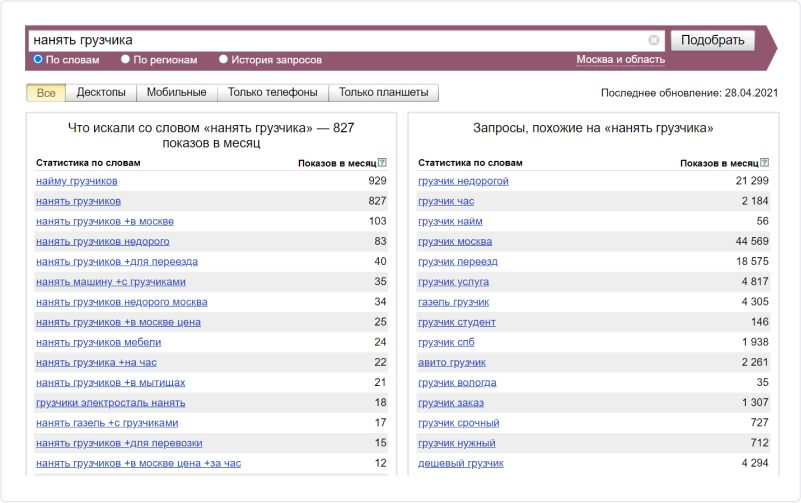Open the 'найму грузчиков' query link
Screen dimensions: 801x503
pyautogui.click(x=76, y=181)
